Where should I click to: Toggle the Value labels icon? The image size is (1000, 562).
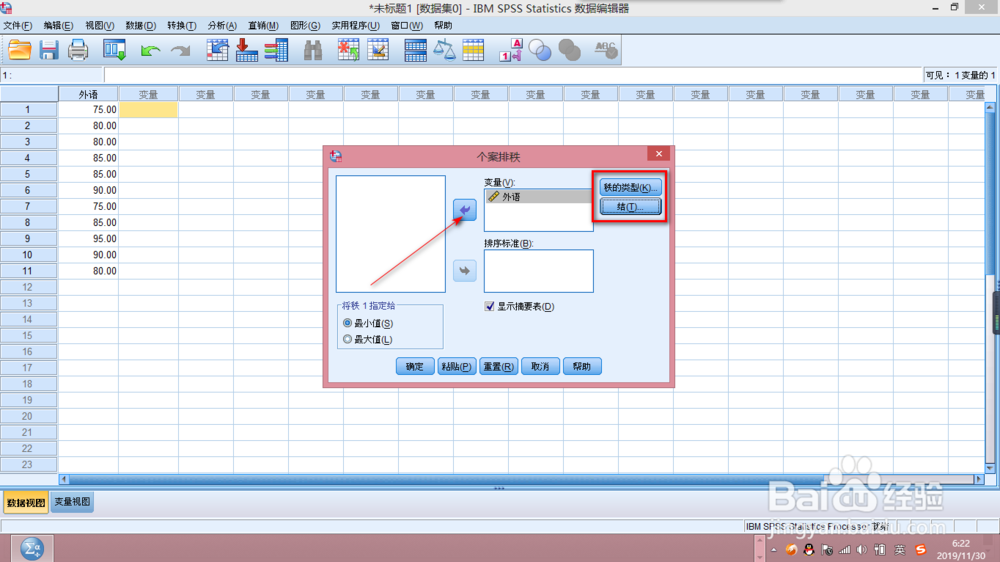click(510, 50)
